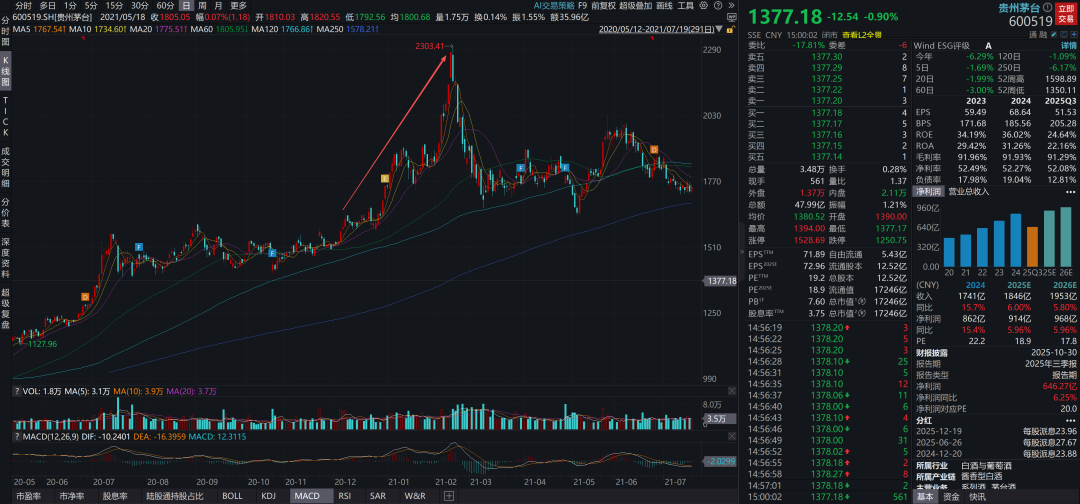This screenshot has height=504, width=1080.
Task: Open the 更多 more periods dropdown
Action: (x=238, y=6)
